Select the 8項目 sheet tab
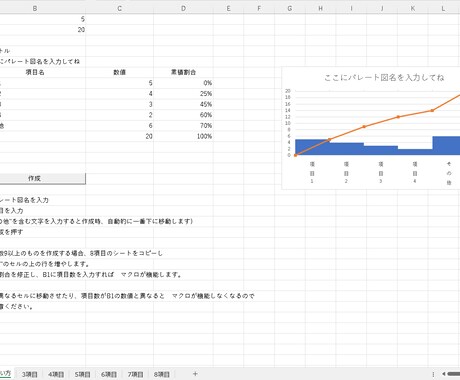460x380 pixels. (162, 374)
